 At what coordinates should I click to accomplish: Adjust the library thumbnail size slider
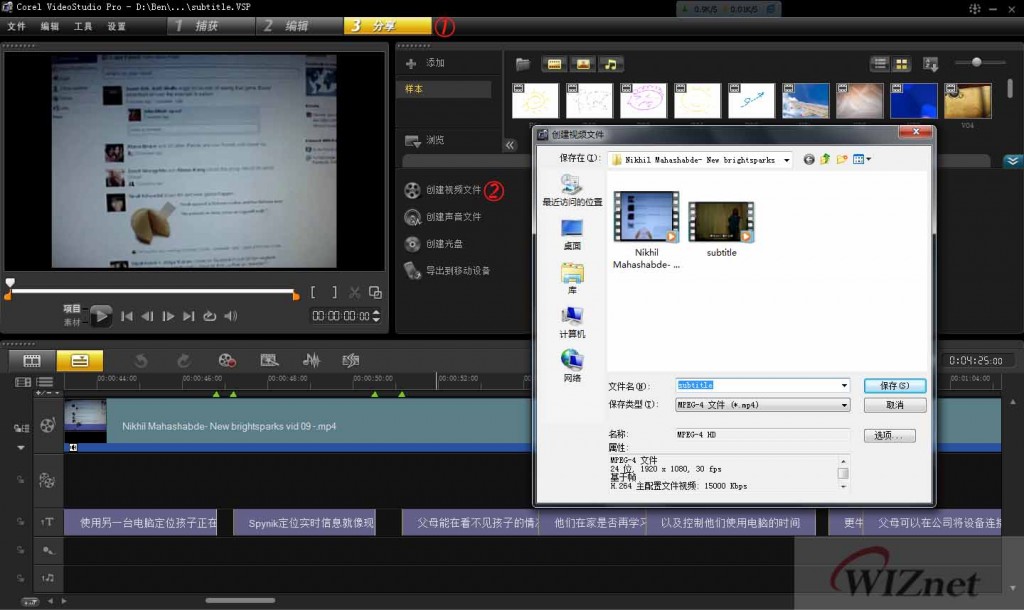coord(975,63)
